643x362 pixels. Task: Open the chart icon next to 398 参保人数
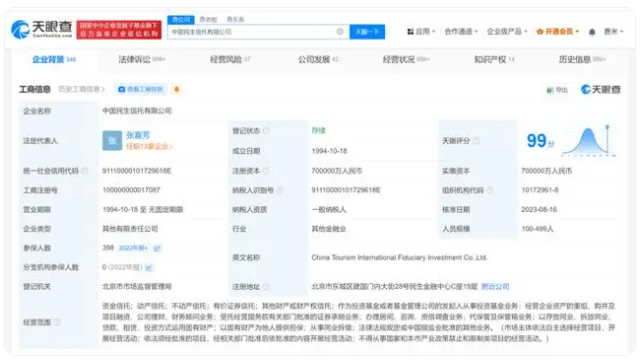(x=157, y=248)
